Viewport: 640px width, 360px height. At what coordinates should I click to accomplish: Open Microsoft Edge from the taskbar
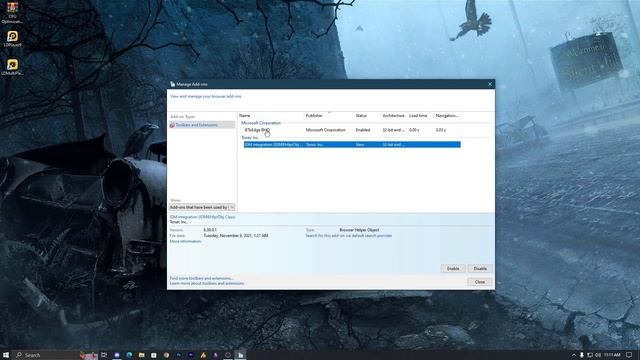tap(129, 355)
